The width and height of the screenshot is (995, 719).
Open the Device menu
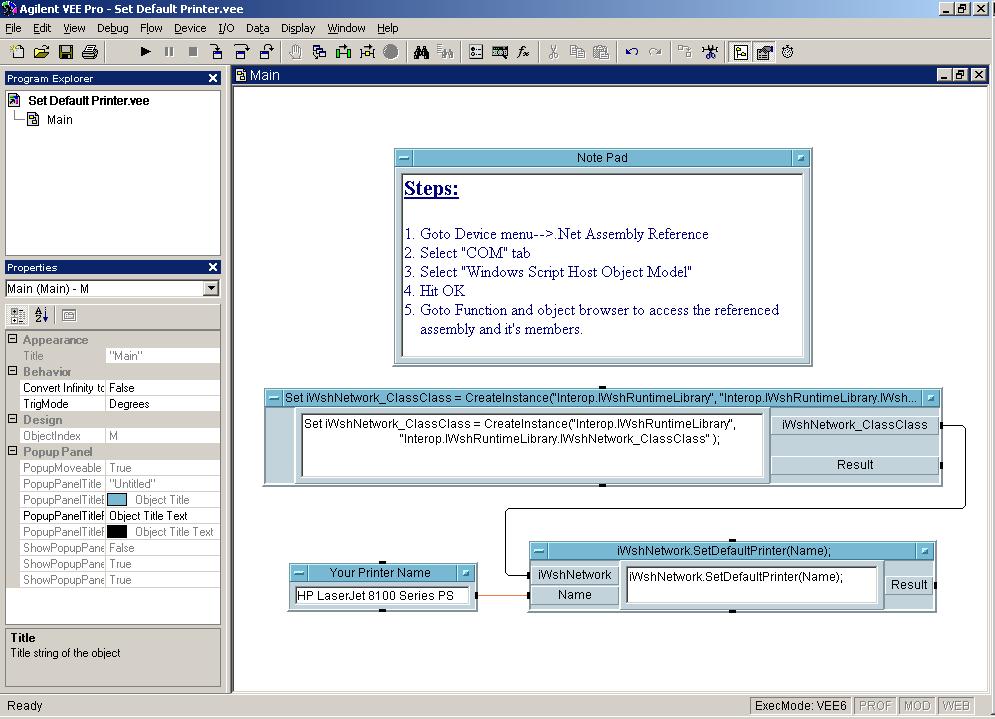pos(189,28)
